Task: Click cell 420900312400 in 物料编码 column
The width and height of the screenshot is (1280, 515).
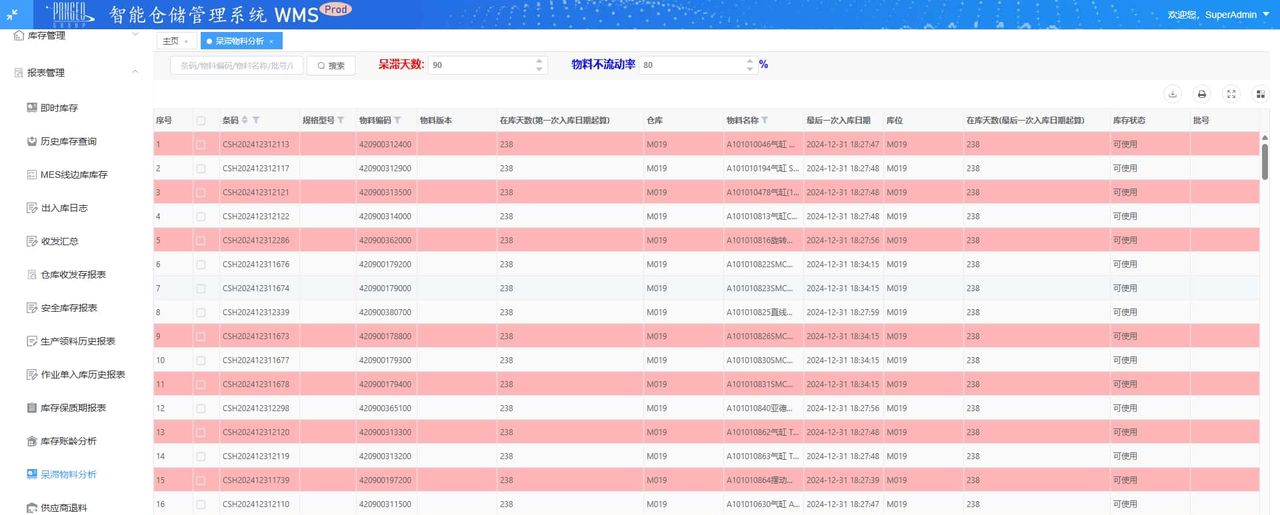Action: (x=385, y=144)
